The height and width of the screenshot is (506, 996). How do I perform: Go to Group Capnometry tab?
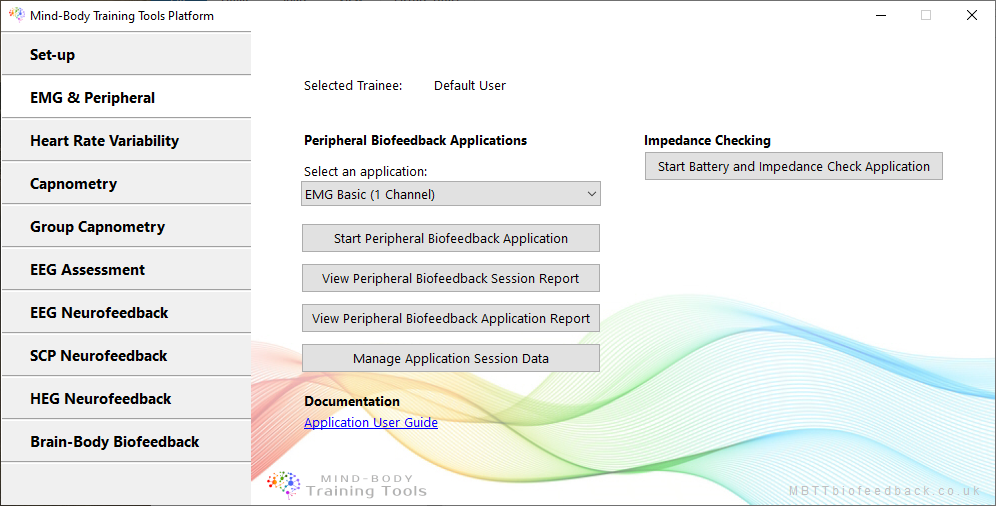(x=126, y=227)
